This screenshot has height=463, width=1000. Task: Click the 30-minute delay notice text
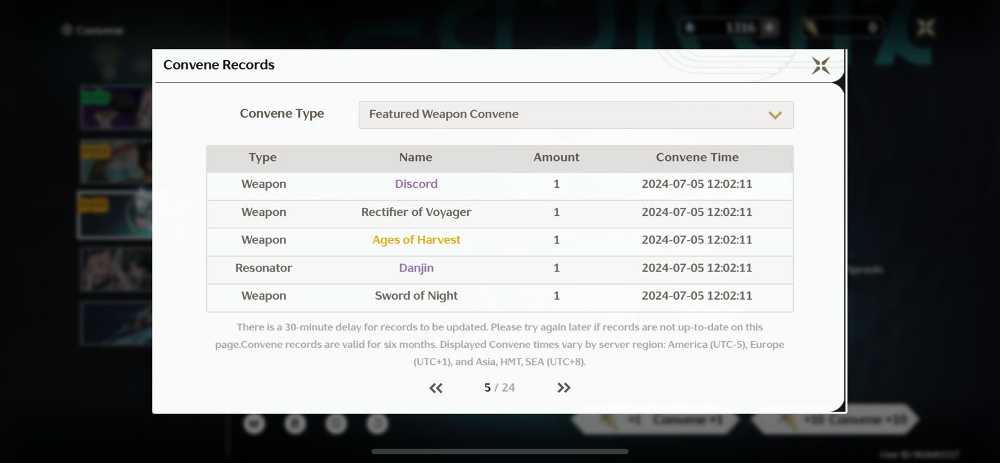[x=499, y=344]
